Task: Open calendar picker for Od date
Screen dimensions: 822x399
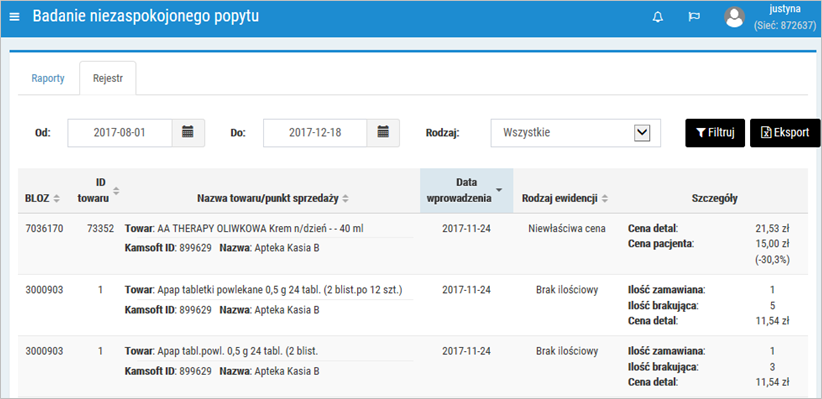Action: [x=188, y=133]
